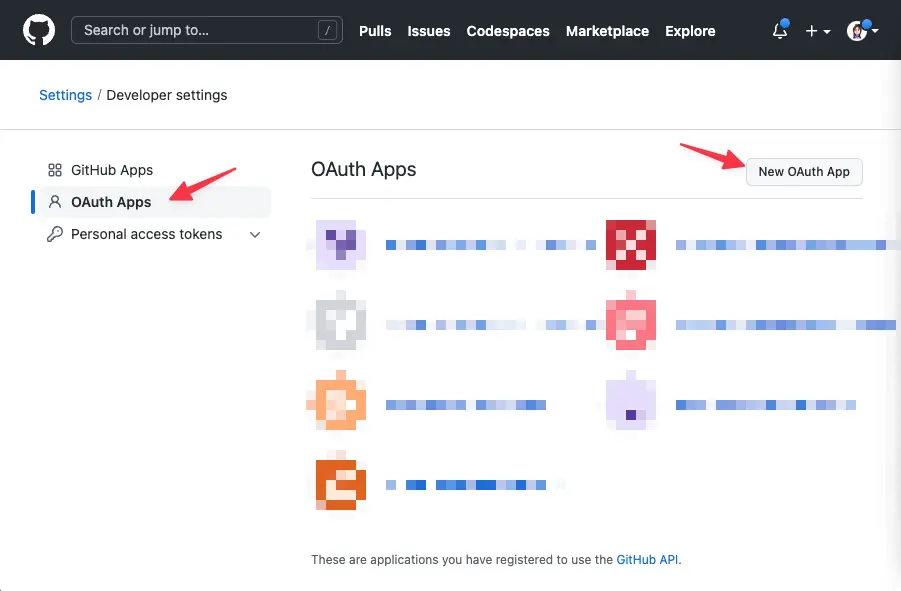
Task: Click the plus icon in the top bar
Action: pyautogui.click(x=810, y=31)
